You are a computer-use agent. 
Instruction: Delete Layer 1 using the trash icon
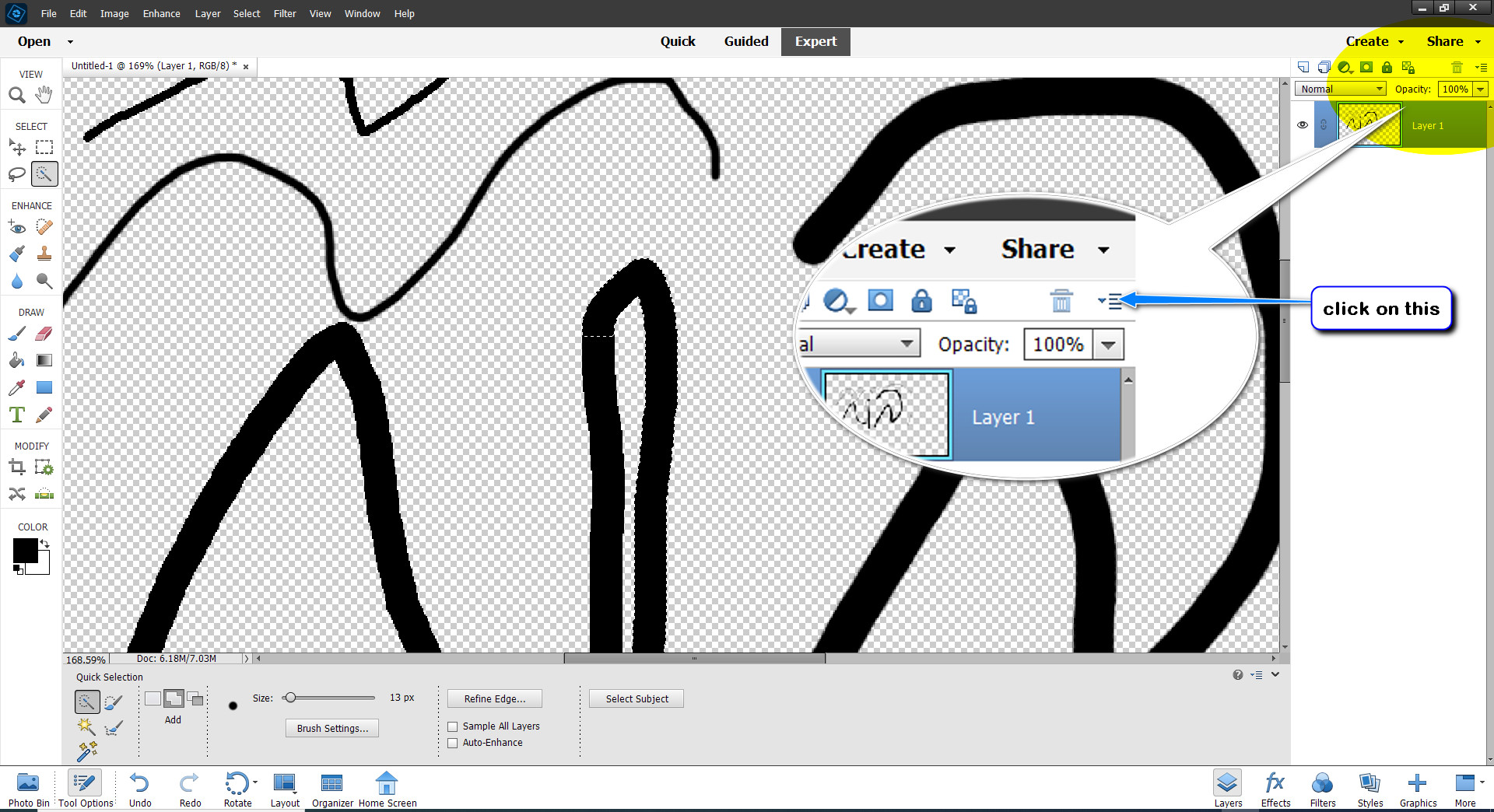point(1457,68)
